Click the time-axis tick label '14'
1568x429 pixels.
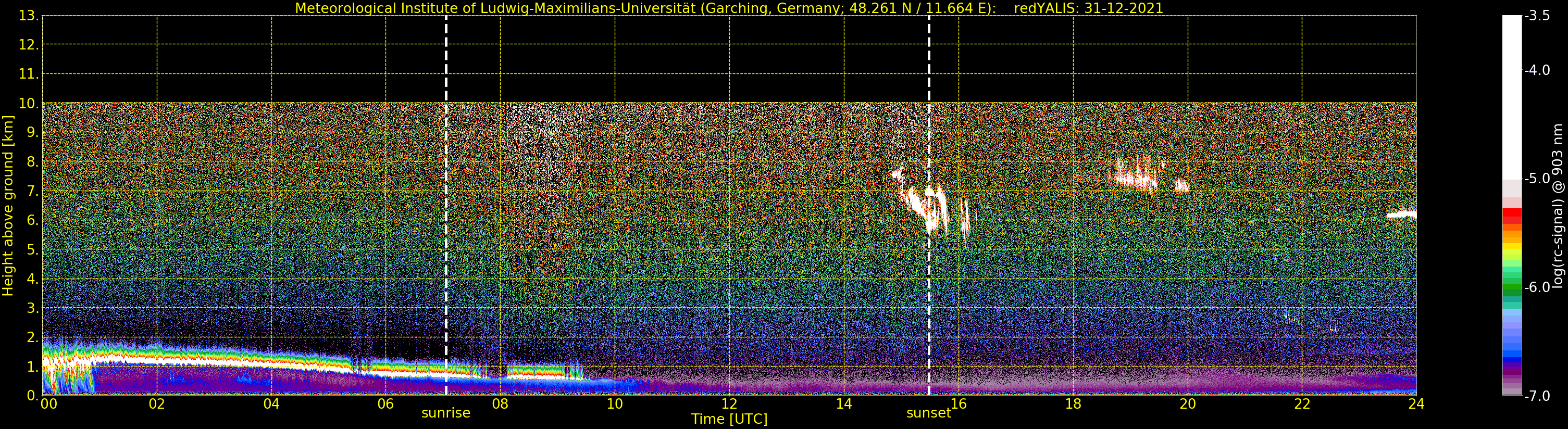(844, 404)
